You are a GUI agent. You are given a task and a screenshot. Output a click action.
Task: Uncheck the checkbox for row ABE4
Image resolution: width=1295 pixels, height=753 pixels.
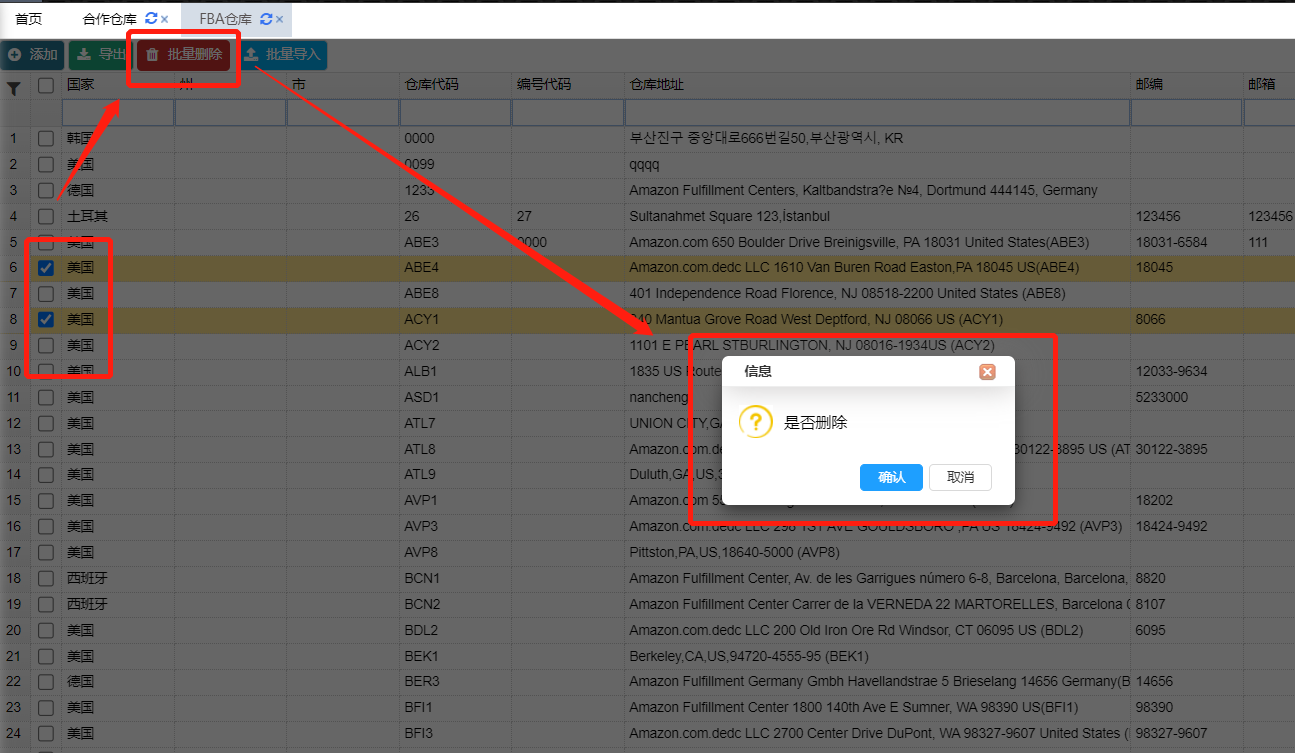[46, 268]
